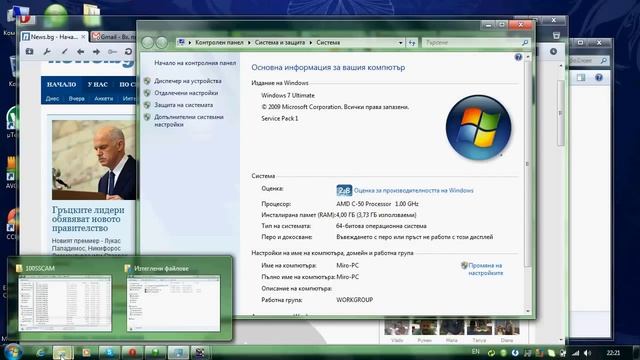Reload the page in the browser

(x=128, y=52)
